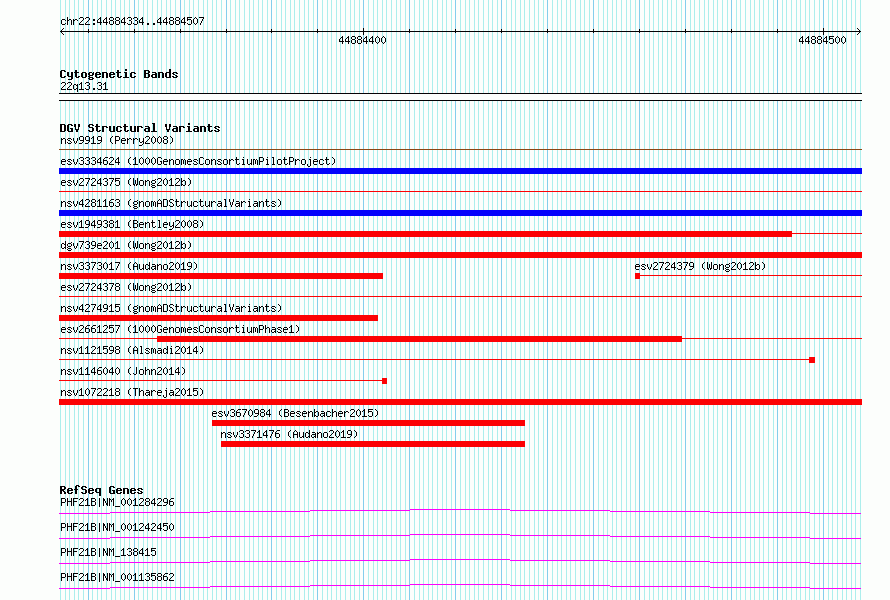This screenshot has width=890, height=600.
Task: Select variant nsv1146040 (John2014) label
Action: (x=123, y=371)
